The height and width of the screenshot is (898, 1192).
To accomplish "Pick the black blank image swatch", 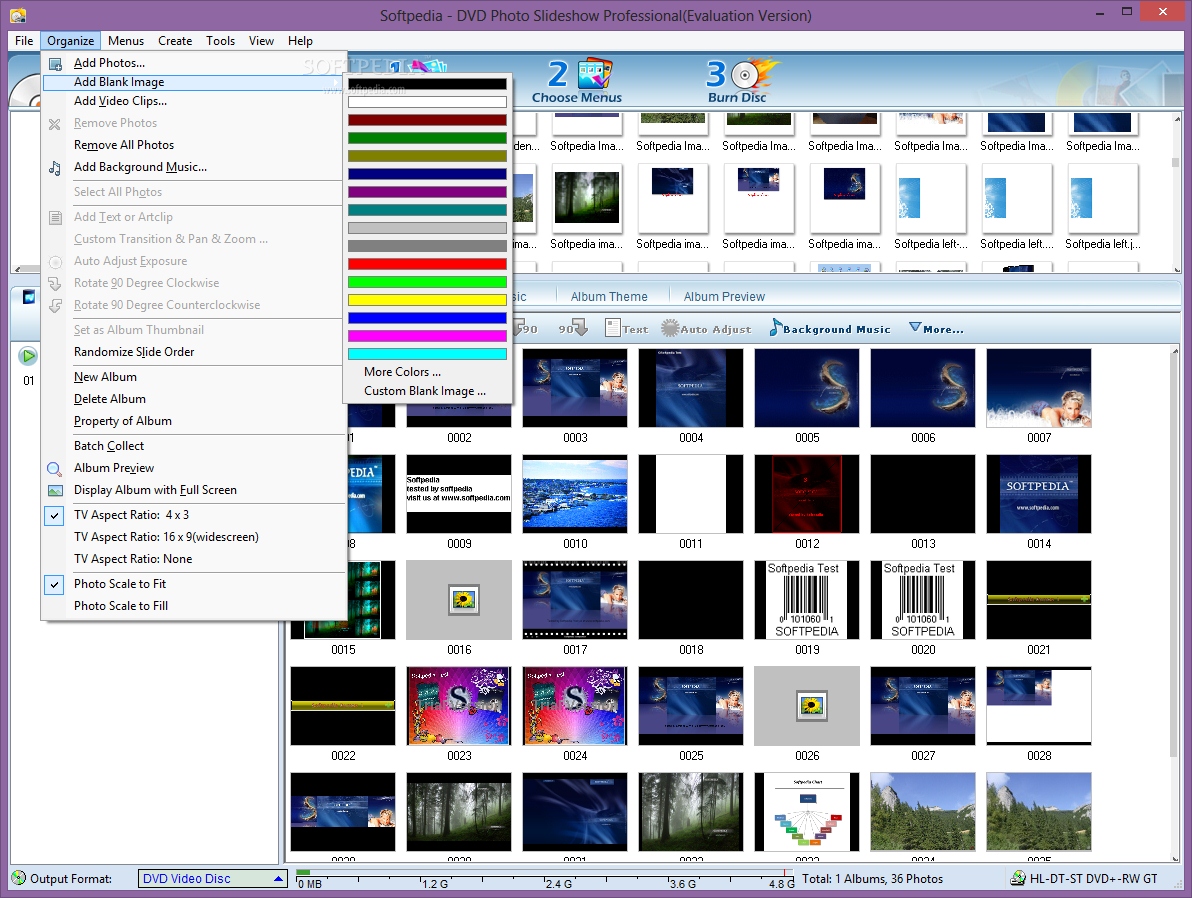I will [427, 84].
